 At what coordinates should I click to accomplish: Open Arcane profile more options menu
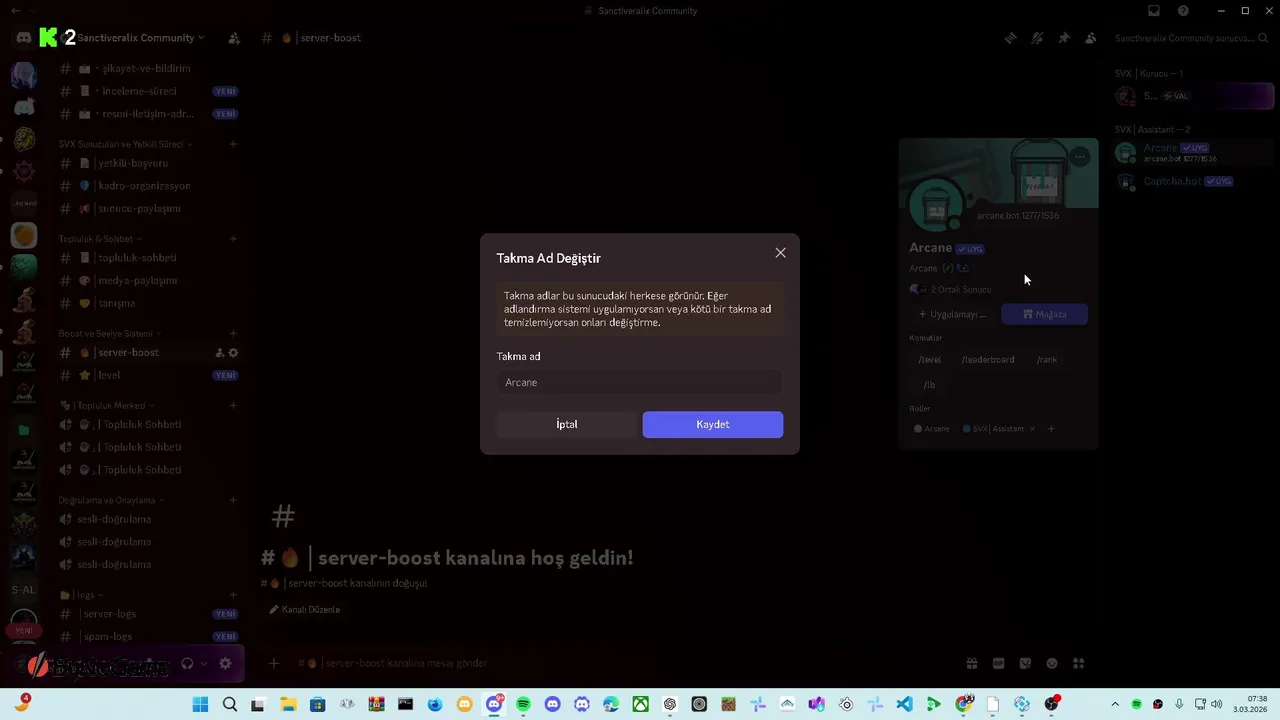tap(1080, 156)
